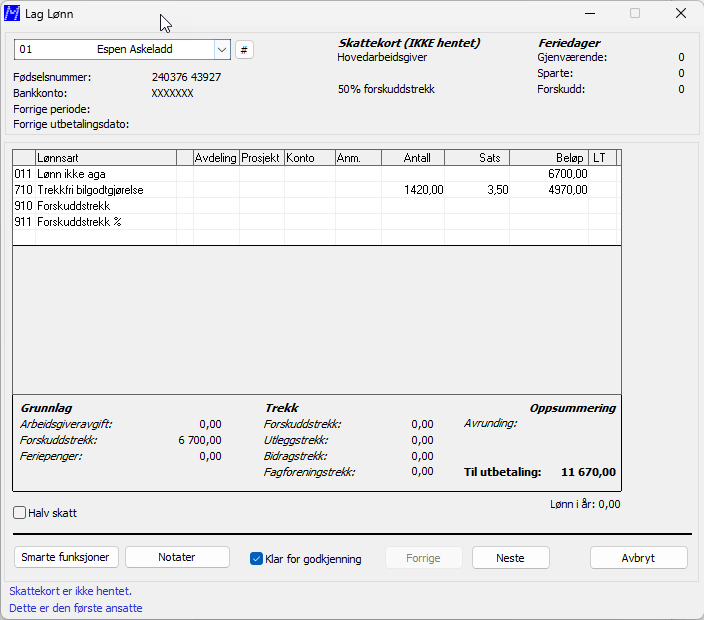Click the Beløp column header
The image size is (704, 620).
[x=549, y=158]
